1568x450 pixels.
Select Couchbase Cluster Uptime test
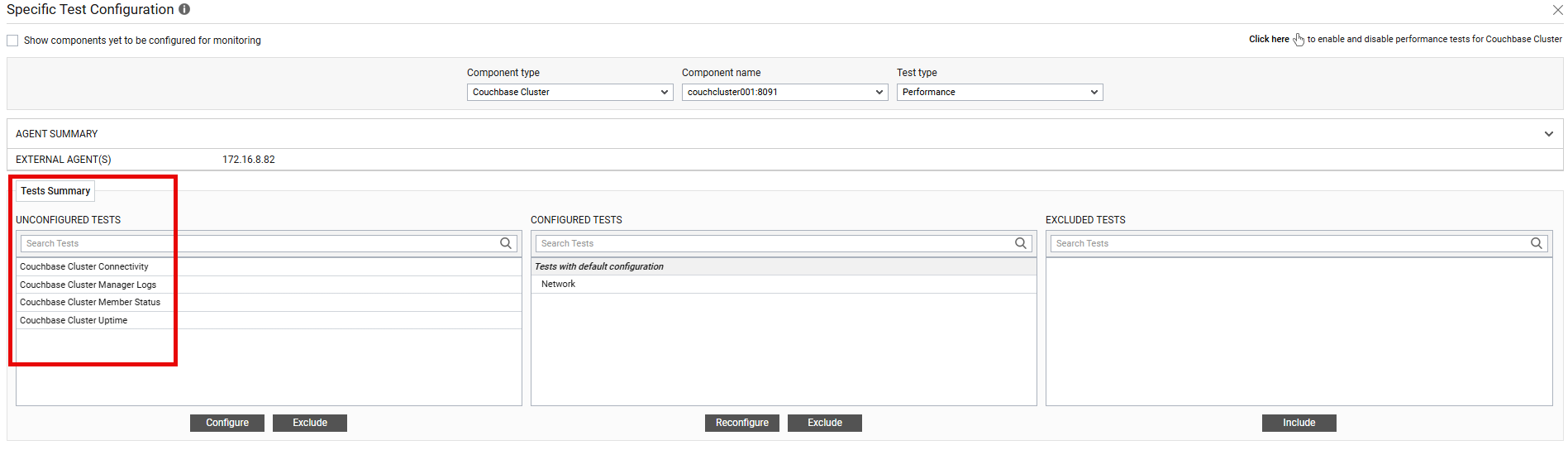pyautogui.click(x=74, y=320)
